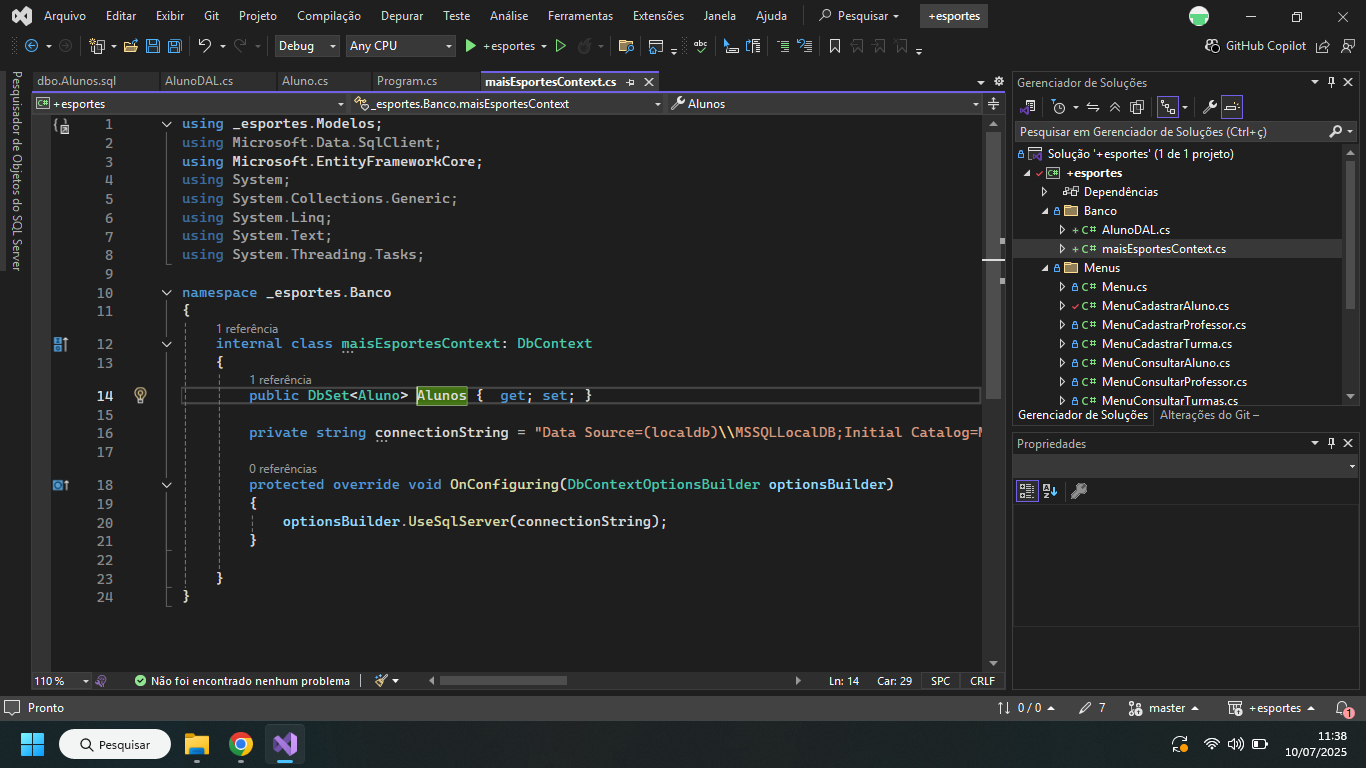Viewport: 1366px width, 768px height.
Task: Expand the Dependências node
Action: coord(1044,192)
